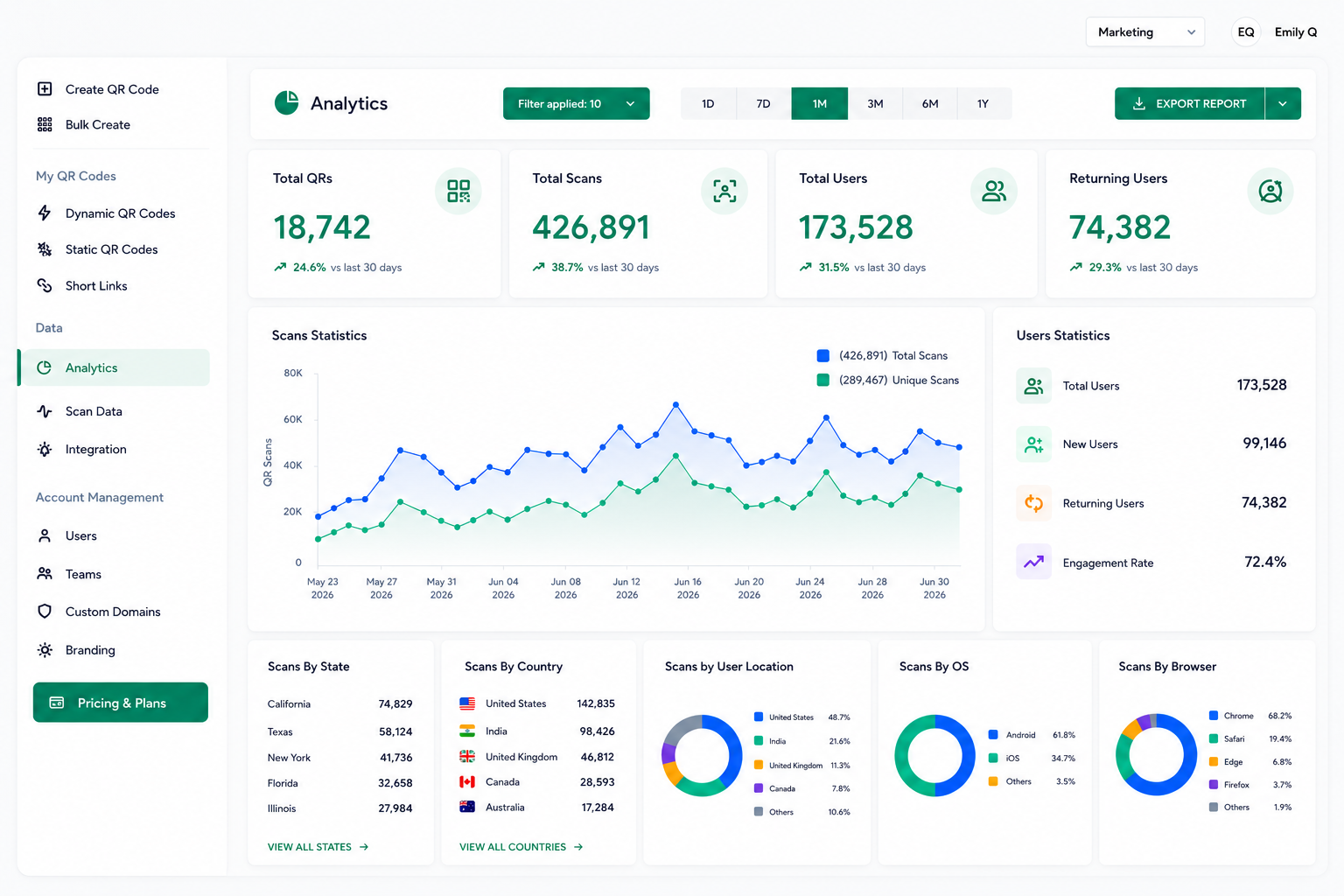Click the Safari 19.4% legend entry
Screen dimensions: 1344x896
click(1250, 739)
